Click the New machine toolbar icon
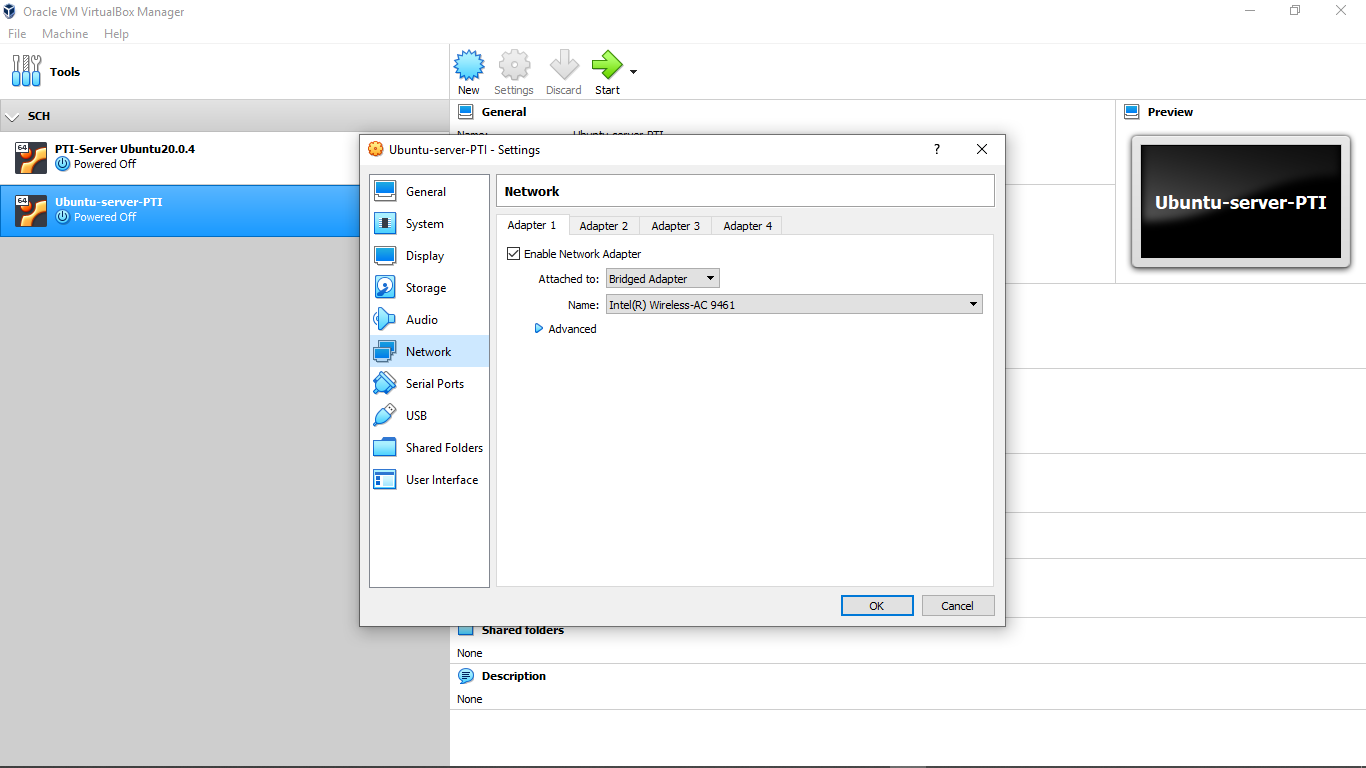Viewport: 1366px width, 768px height. click(x=469, y=66)
